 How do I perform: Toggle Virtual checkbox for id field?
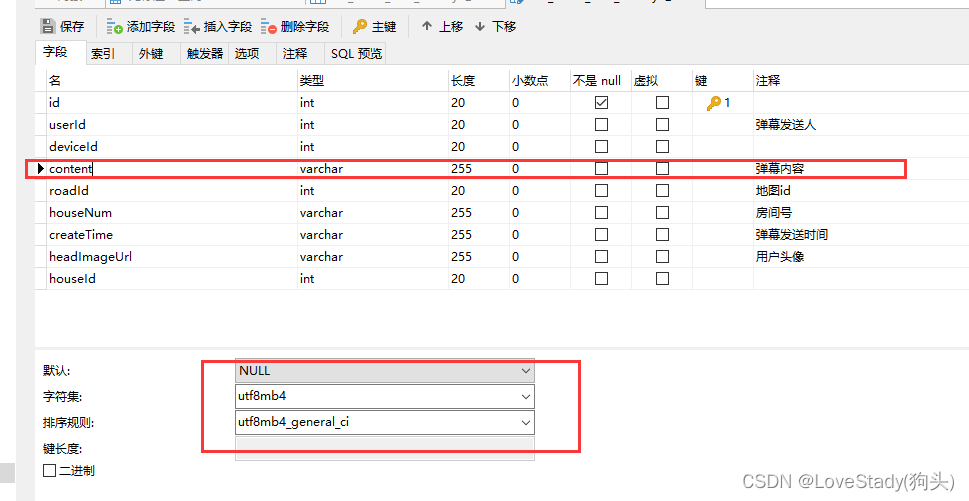click(x=662, y=103)
